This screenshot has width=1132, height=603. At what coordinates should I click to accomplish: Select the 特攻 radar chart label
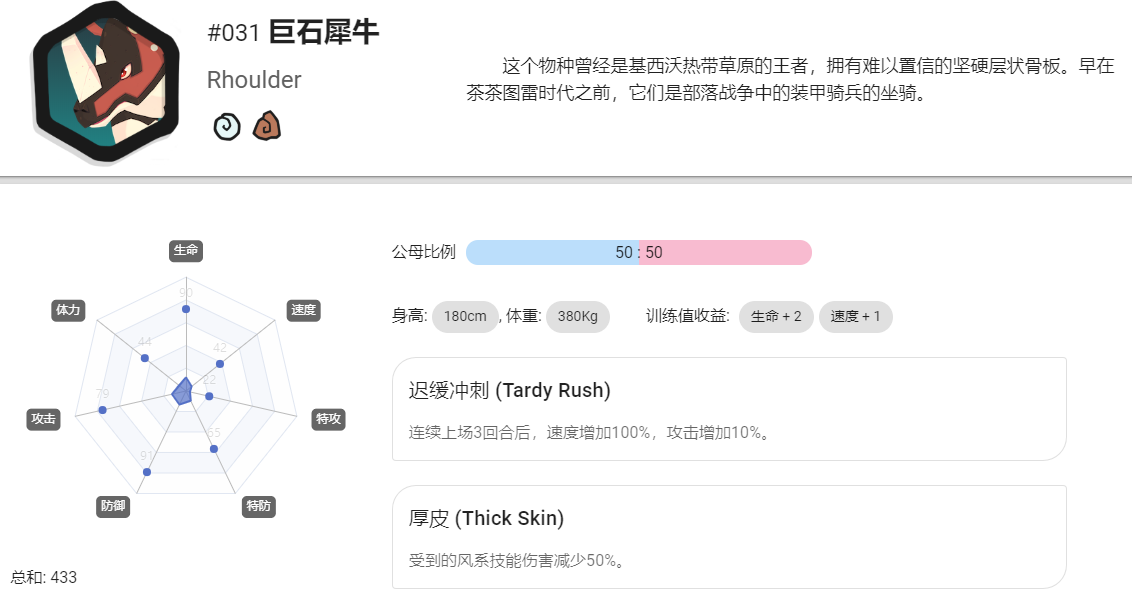click(x=328, y=419)
